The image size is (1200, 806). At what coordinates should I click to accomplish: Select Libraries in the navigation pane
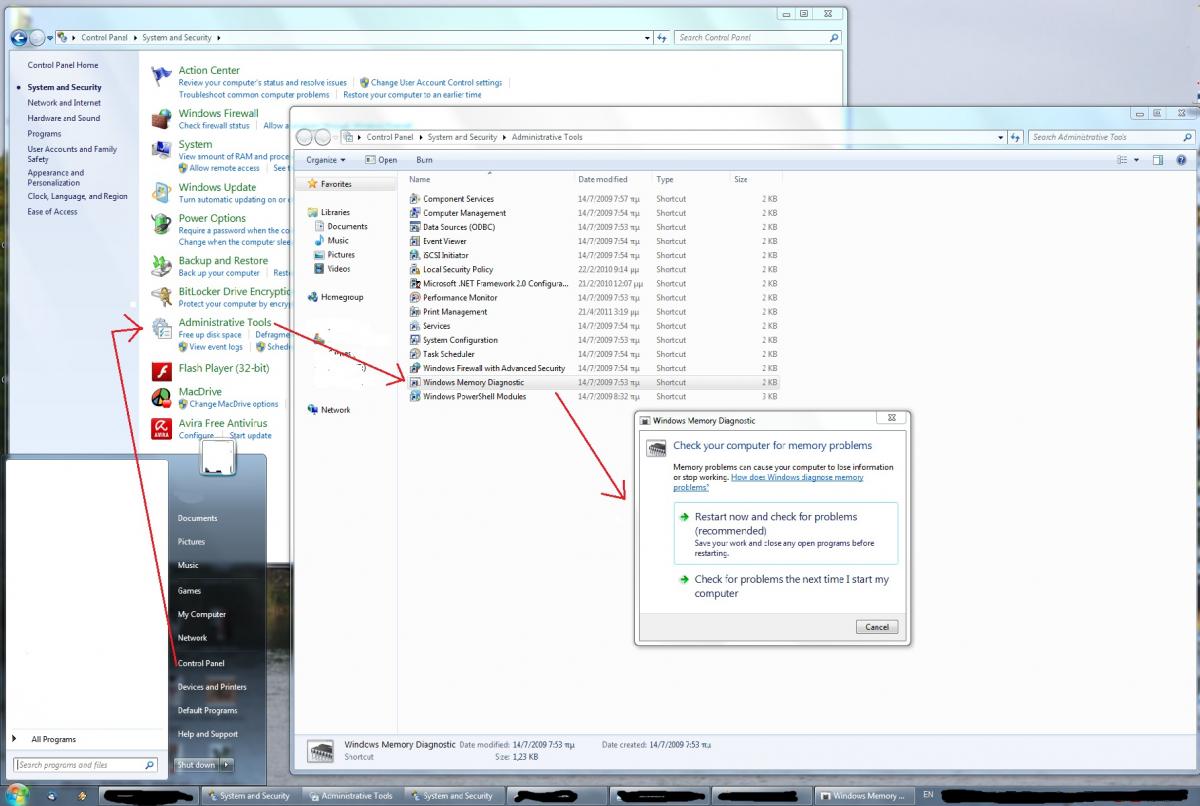[335, 212]
